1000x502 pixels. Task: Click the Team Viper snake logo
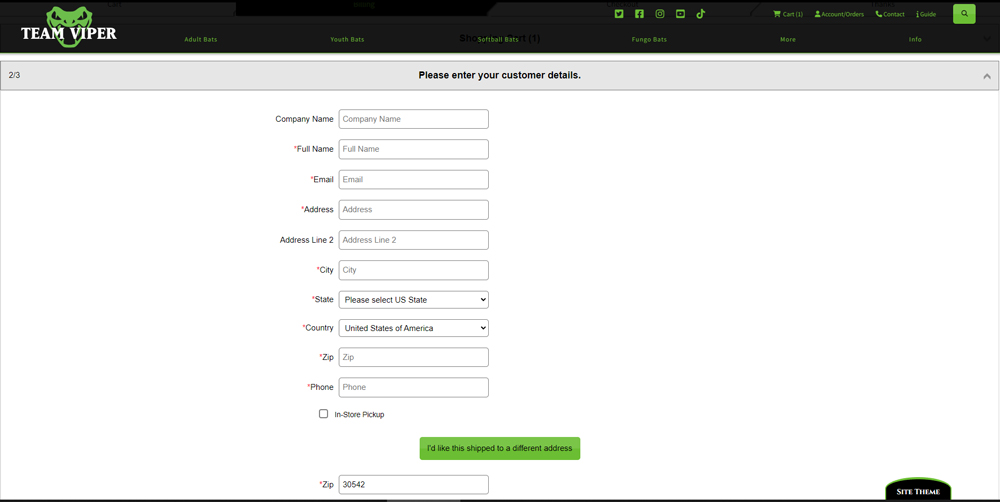click(x=69, y=25)
